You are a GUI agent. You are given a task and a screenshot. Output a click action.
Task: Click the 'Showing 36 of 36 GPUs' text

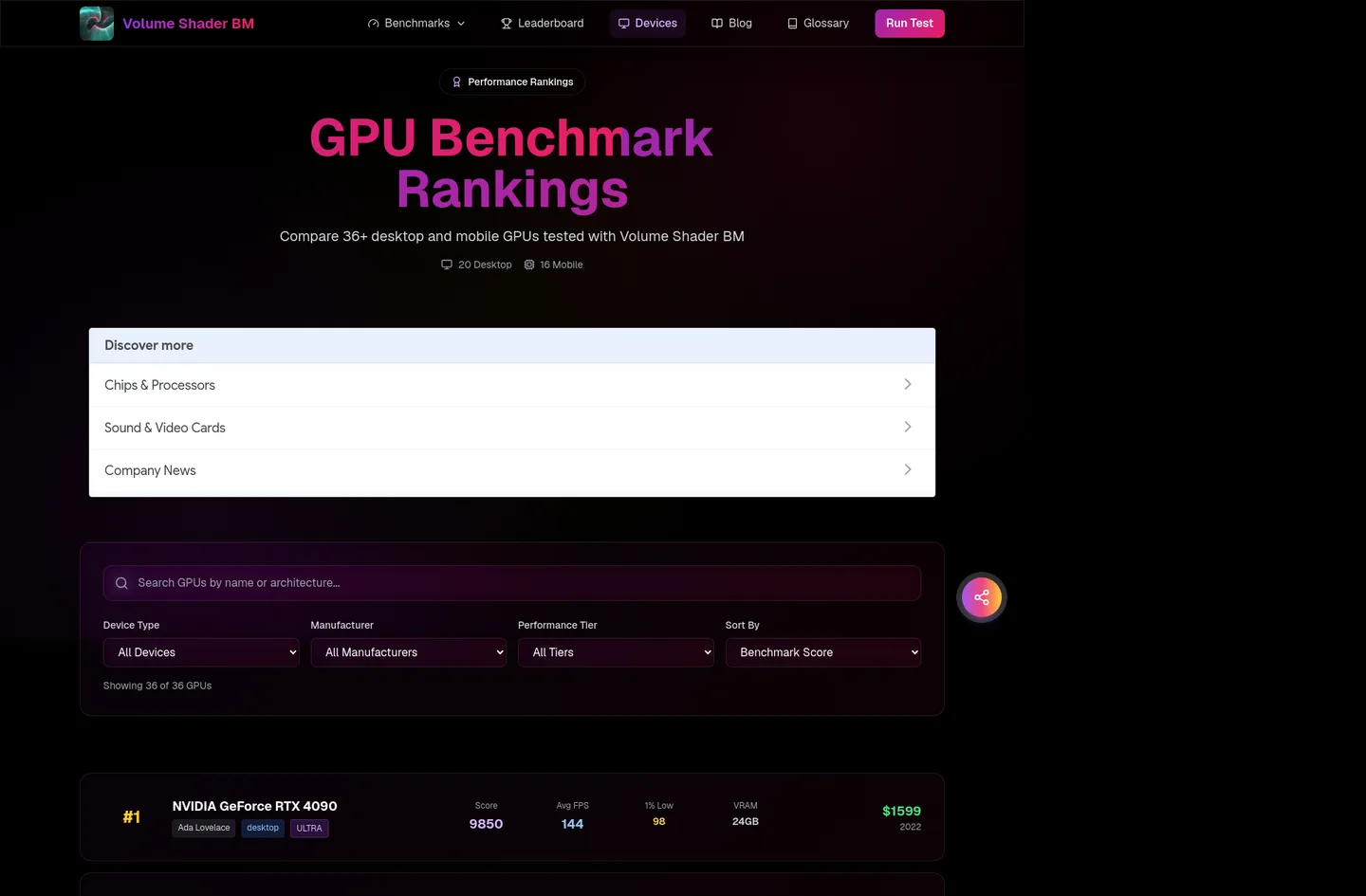(157, 686)
